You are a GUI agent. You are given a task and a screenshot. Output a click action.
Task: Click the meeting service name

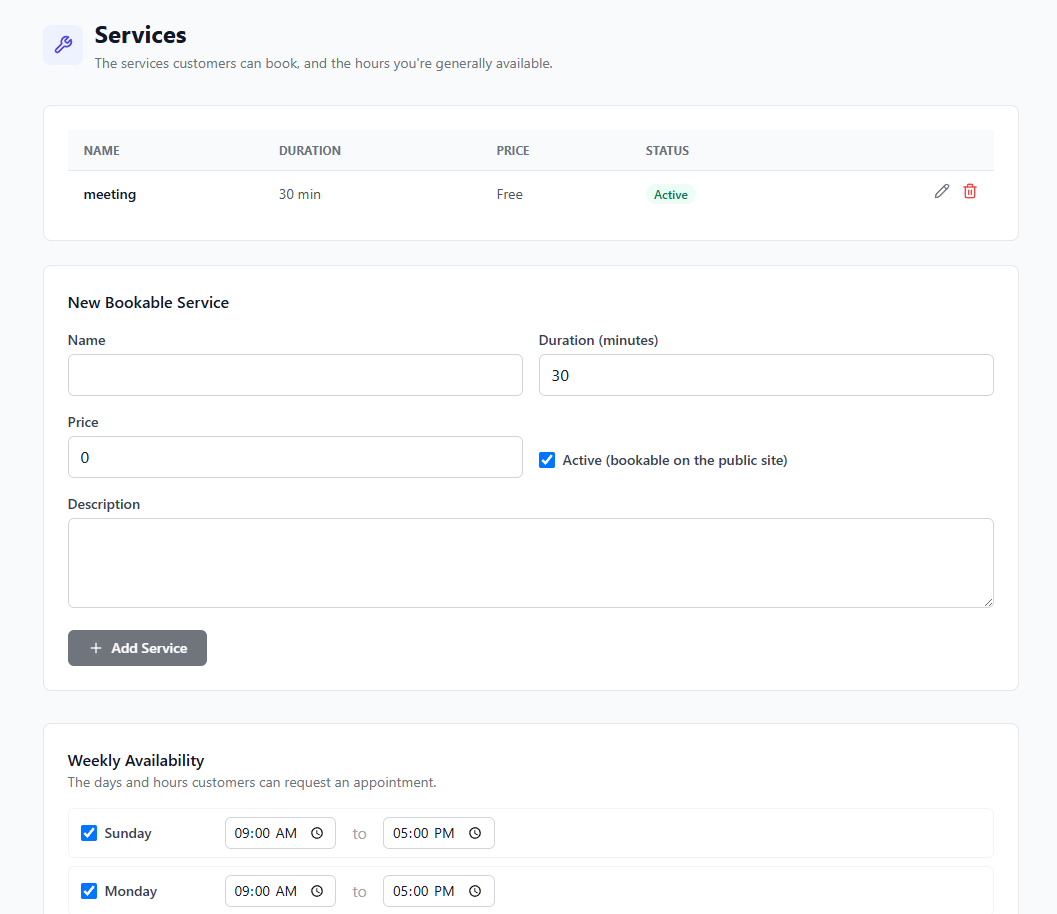pyautogui.click(x=110, y=194)
